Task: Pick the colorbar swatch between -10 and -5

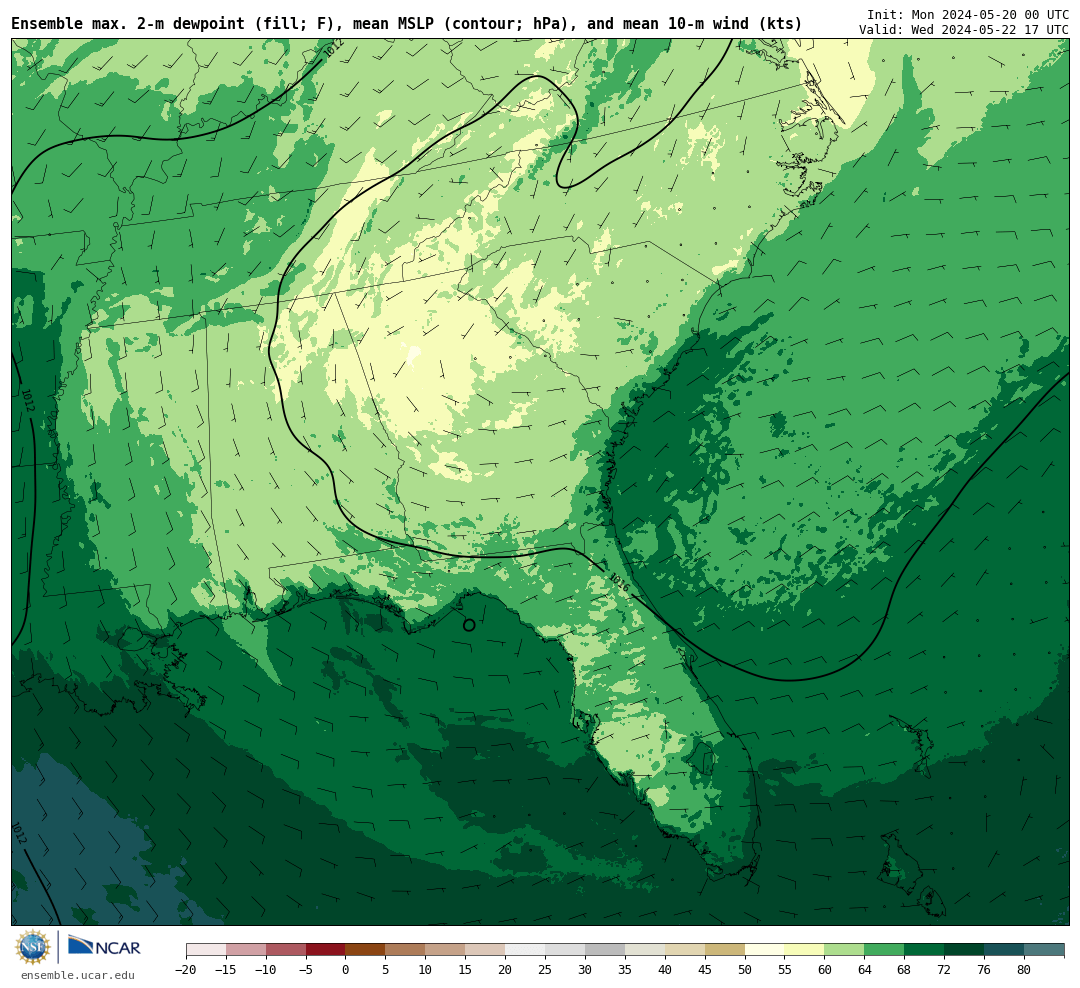Action: click(286, 950)
